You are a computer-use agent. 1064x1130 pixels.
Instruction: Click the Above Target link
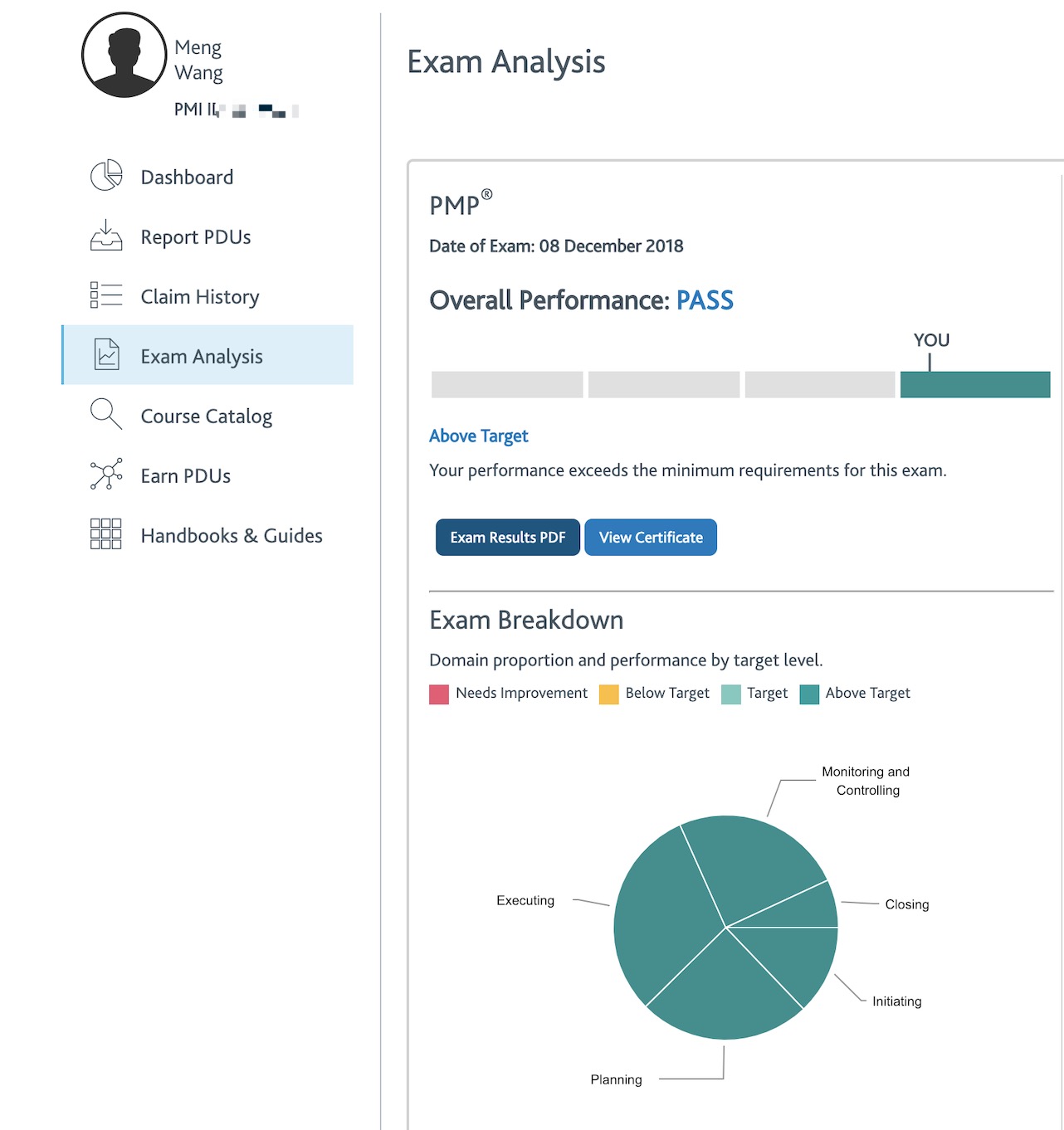click(x=479, y=436)
